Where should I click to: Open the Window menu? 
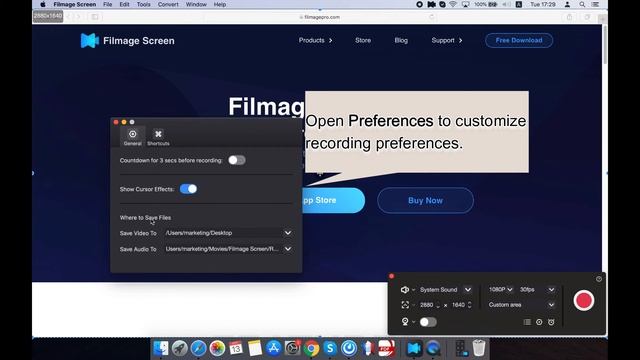(x=196, y=4)
